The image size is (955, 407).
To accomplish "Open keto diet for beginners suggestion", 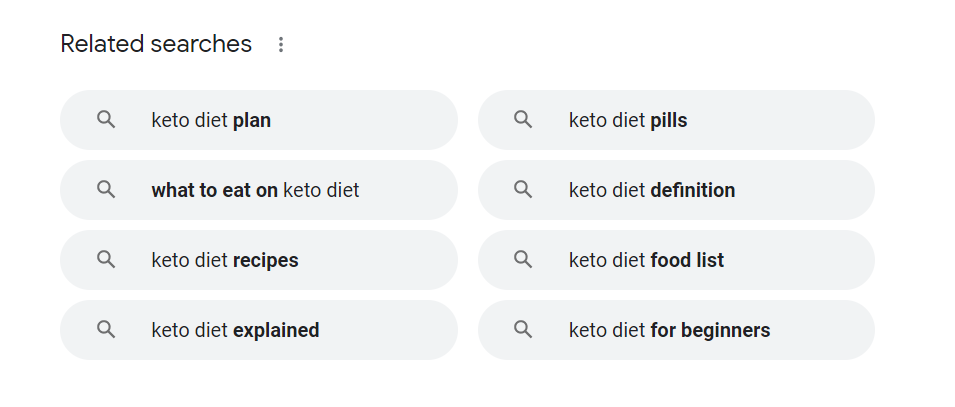I will [676, 330].
